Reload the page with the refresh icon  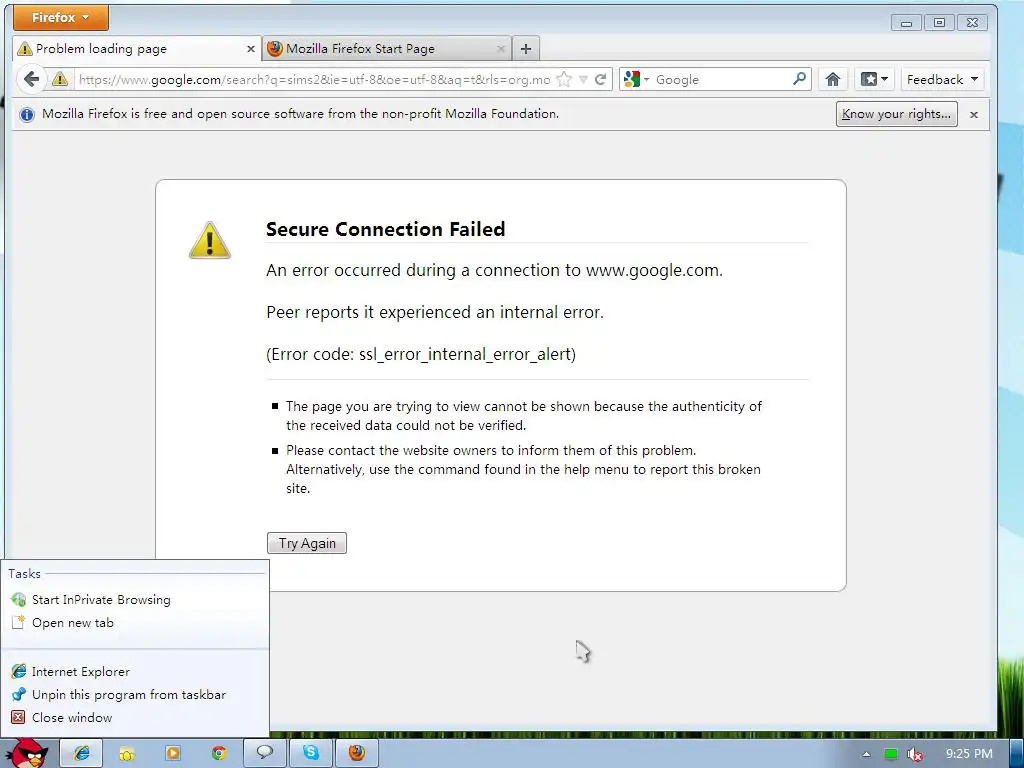(601, 80)
